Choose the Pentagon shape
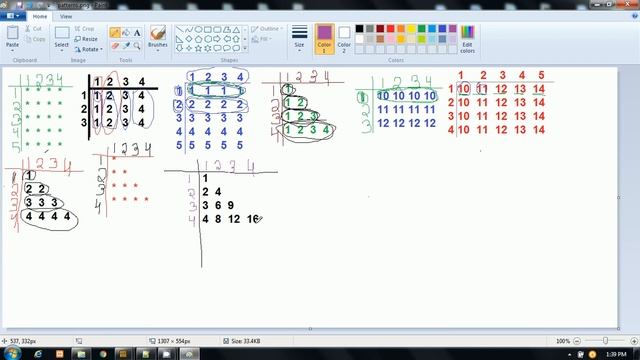640x360 pixels. [x=198, y=39]
